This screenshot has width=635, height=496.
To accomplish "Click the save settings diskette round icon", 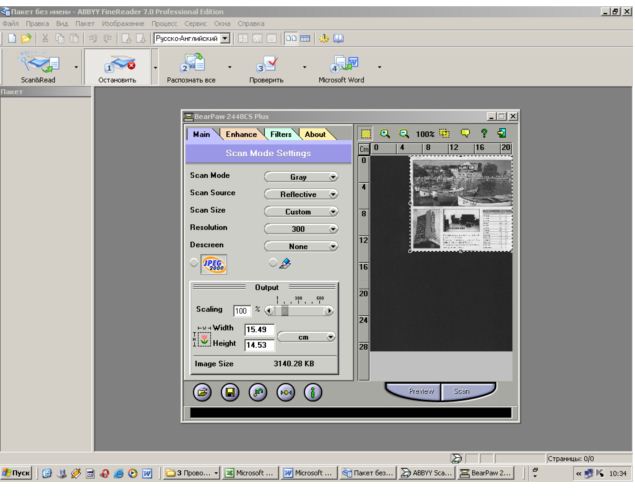I will click(x=230, y=392).
